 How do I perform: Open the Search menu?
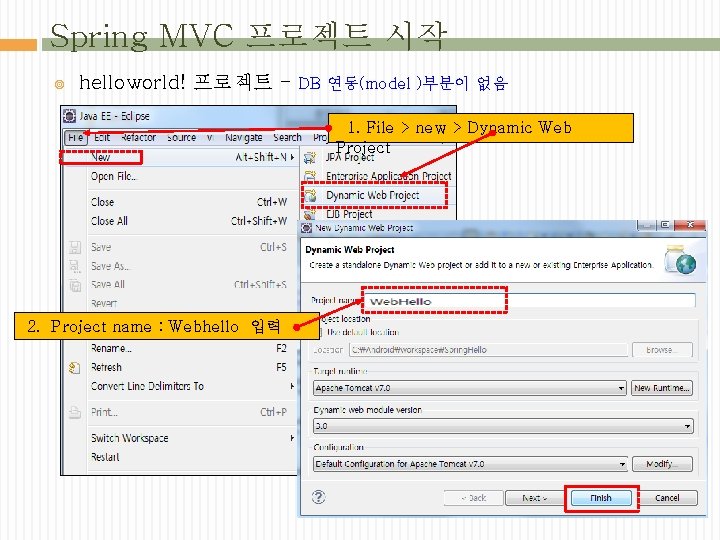click(287, 137)
